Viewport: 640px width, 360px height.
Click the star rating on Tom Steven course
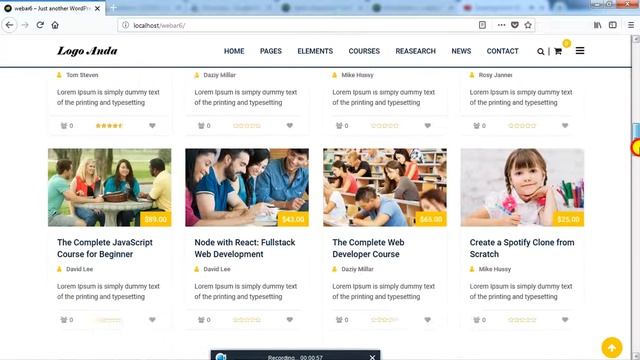pyautogui.click(x=109, y=126)
